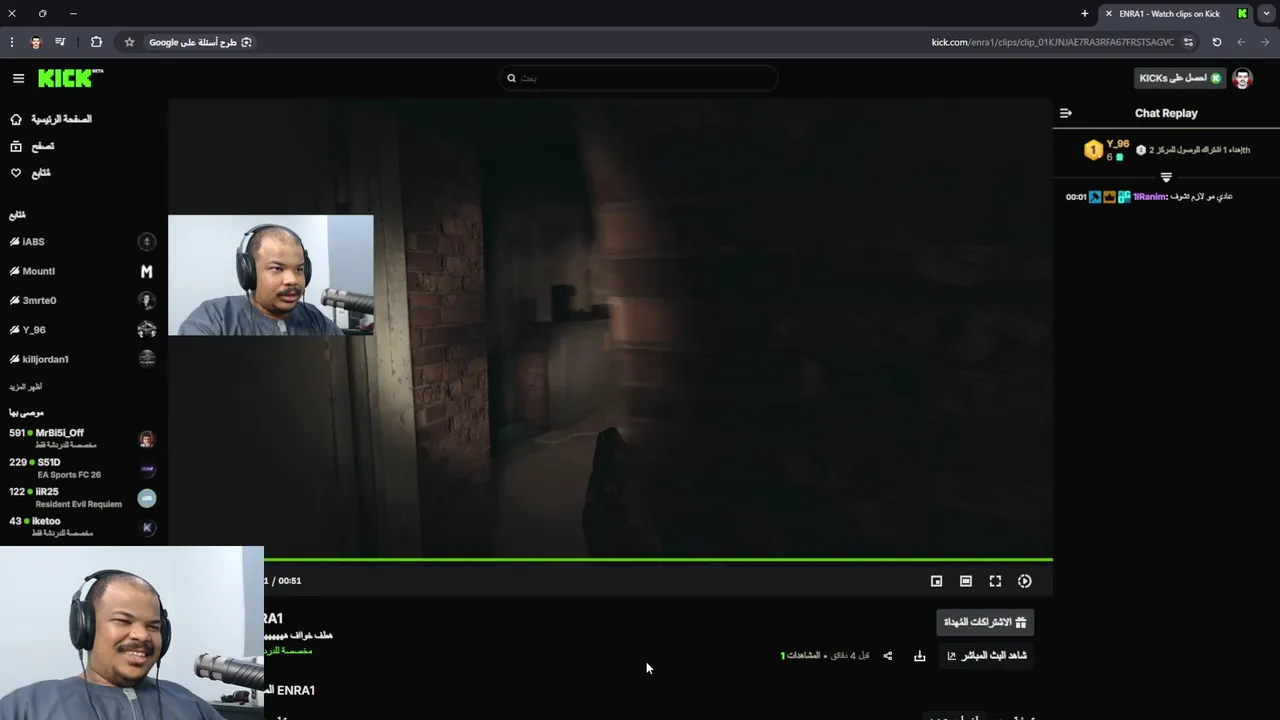Open the tab search dropdown
Viewport: 1280px width, 720px height.
[1266, 14]
